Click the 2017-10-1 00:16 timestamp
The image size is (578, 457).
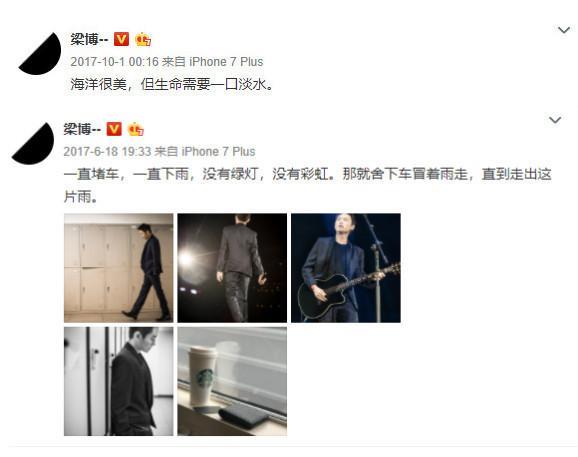114,62
